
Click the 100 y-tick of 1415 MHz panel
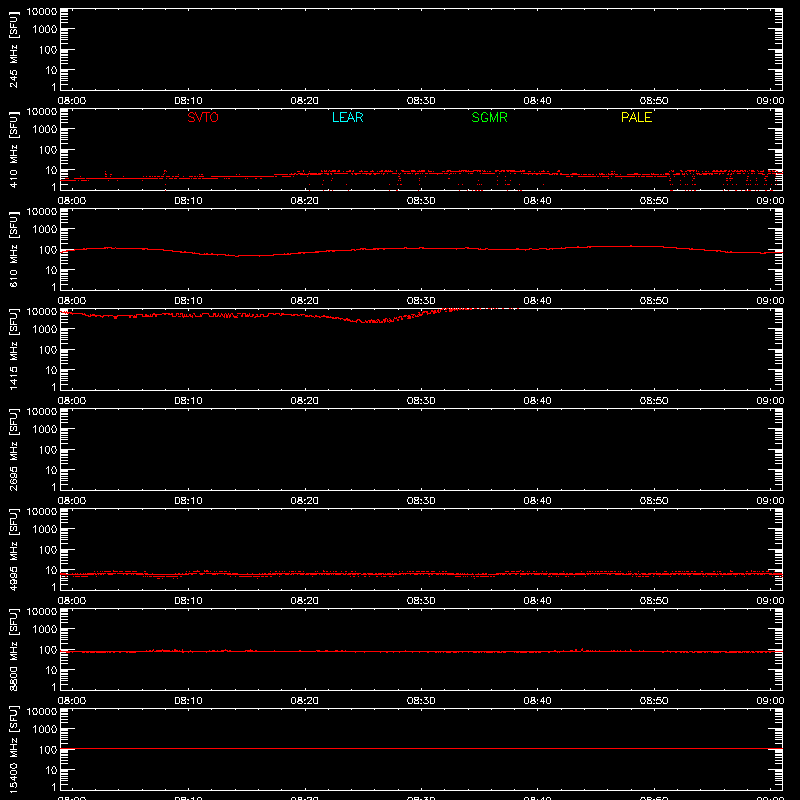(48, 350)
